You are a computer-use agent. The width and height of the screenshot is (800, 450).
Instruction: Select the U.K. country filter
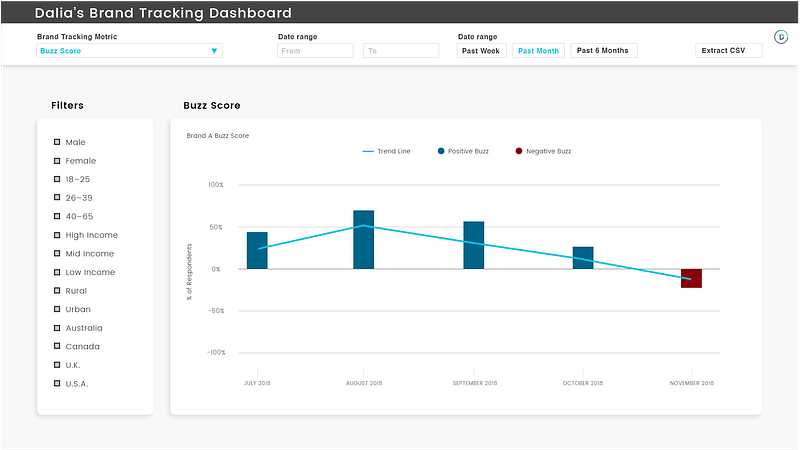point(57,365)
